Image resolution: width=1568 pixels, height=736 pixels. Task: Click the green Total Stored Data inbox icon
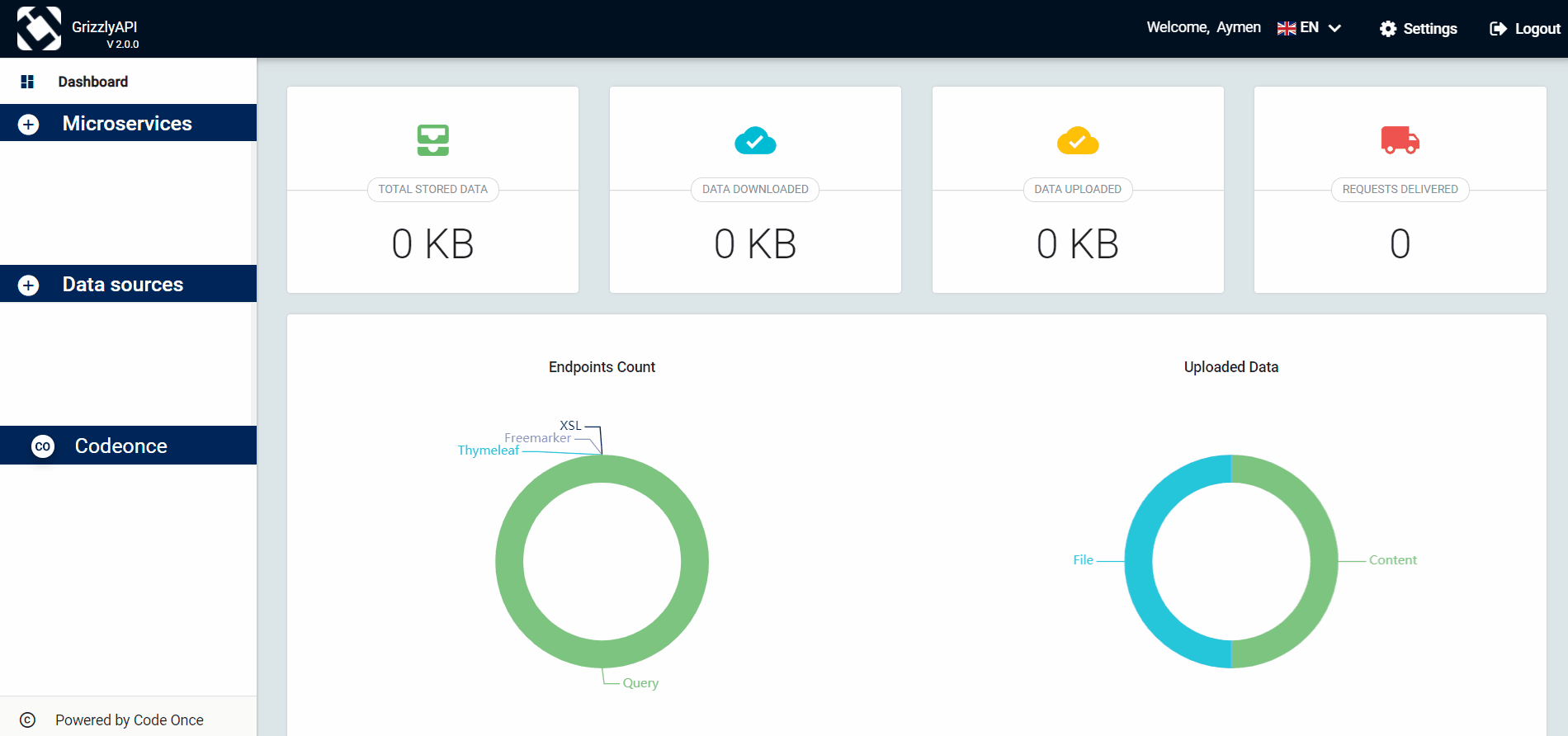point(433,140)
